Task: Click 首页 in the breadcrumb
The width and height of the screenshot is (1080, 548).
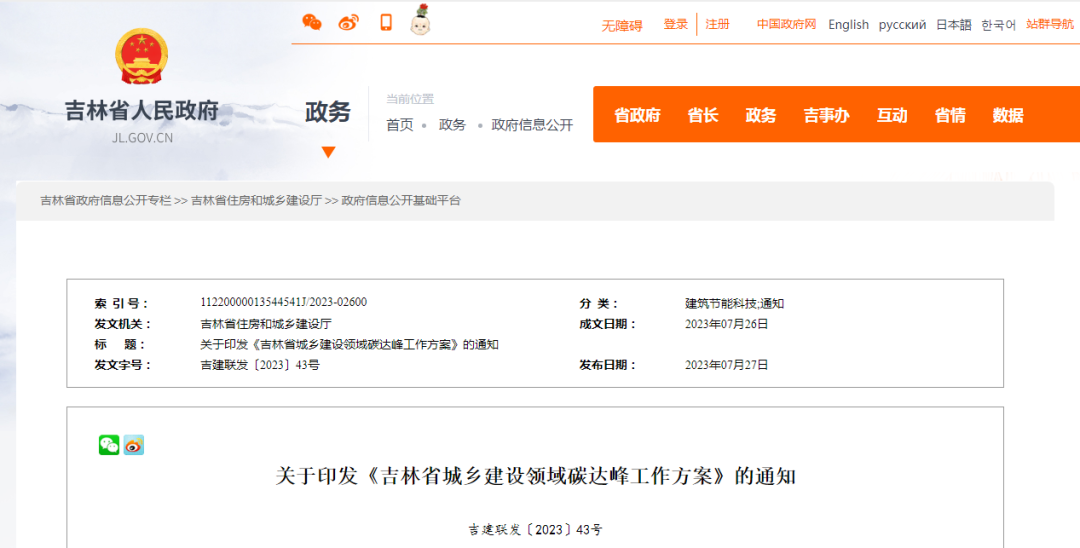Action: (x=400, y=125)
